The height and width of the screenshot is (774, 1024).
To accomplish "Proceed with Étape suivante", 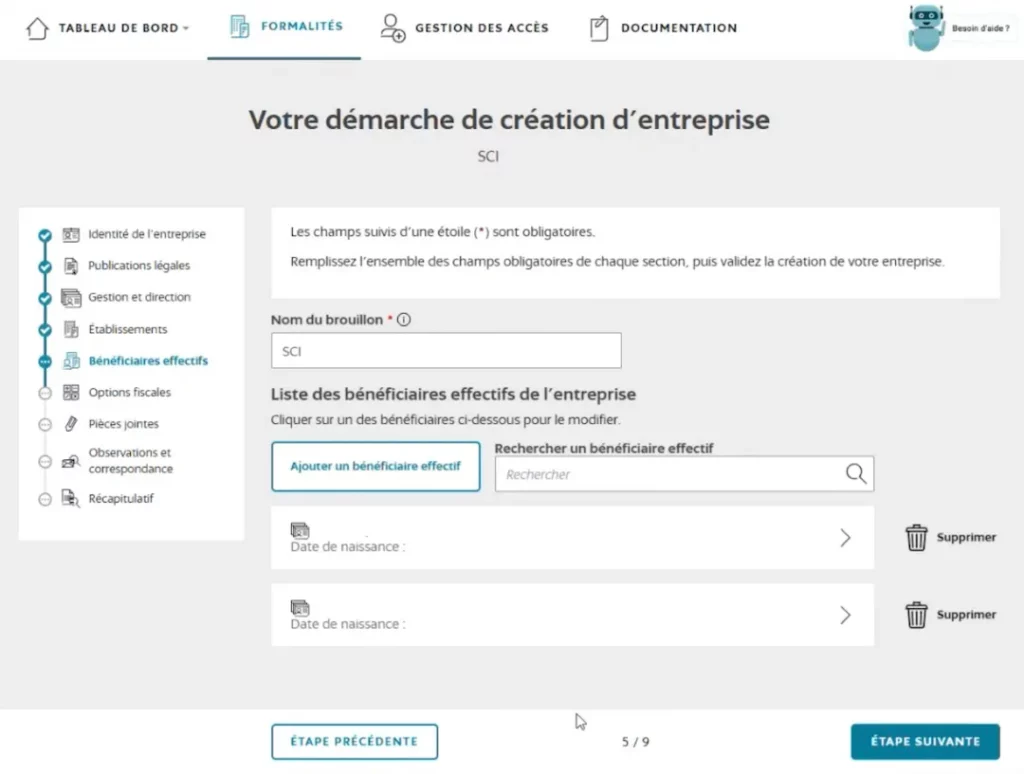I will click(924, 741).
